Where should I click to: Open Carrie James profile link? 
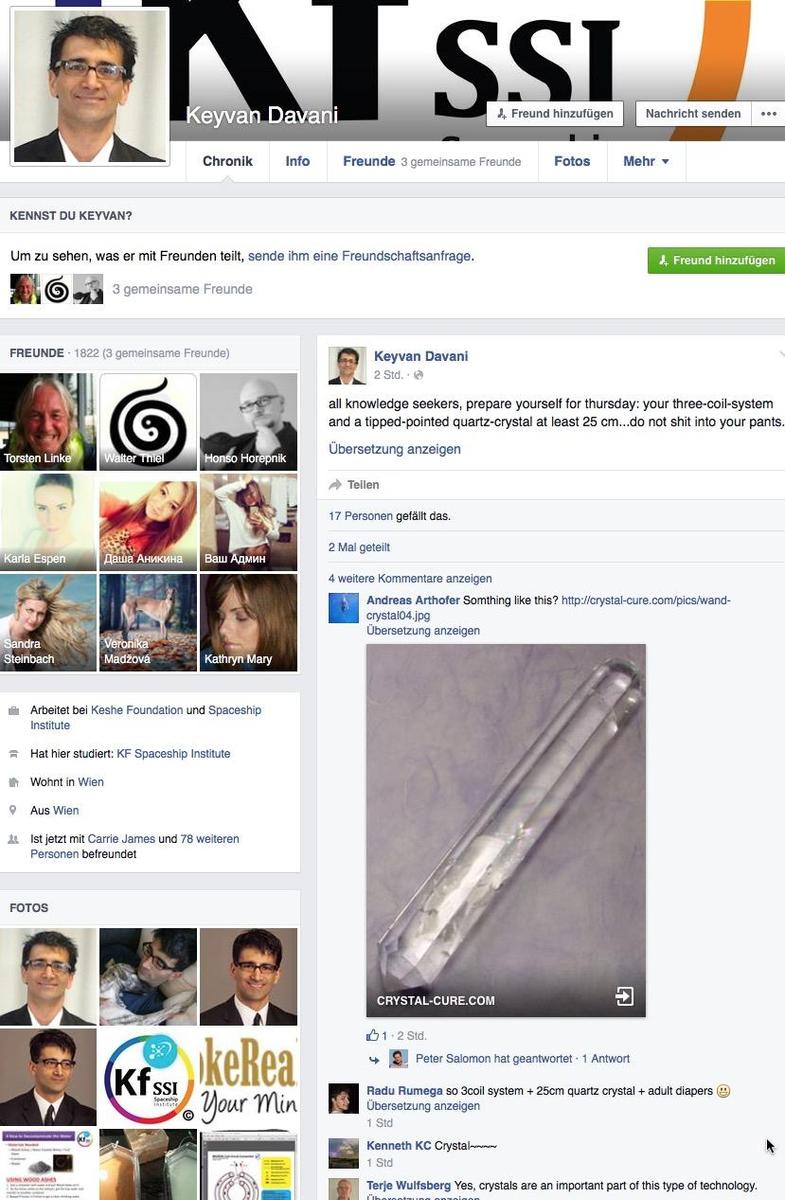[x=121, y=839]
